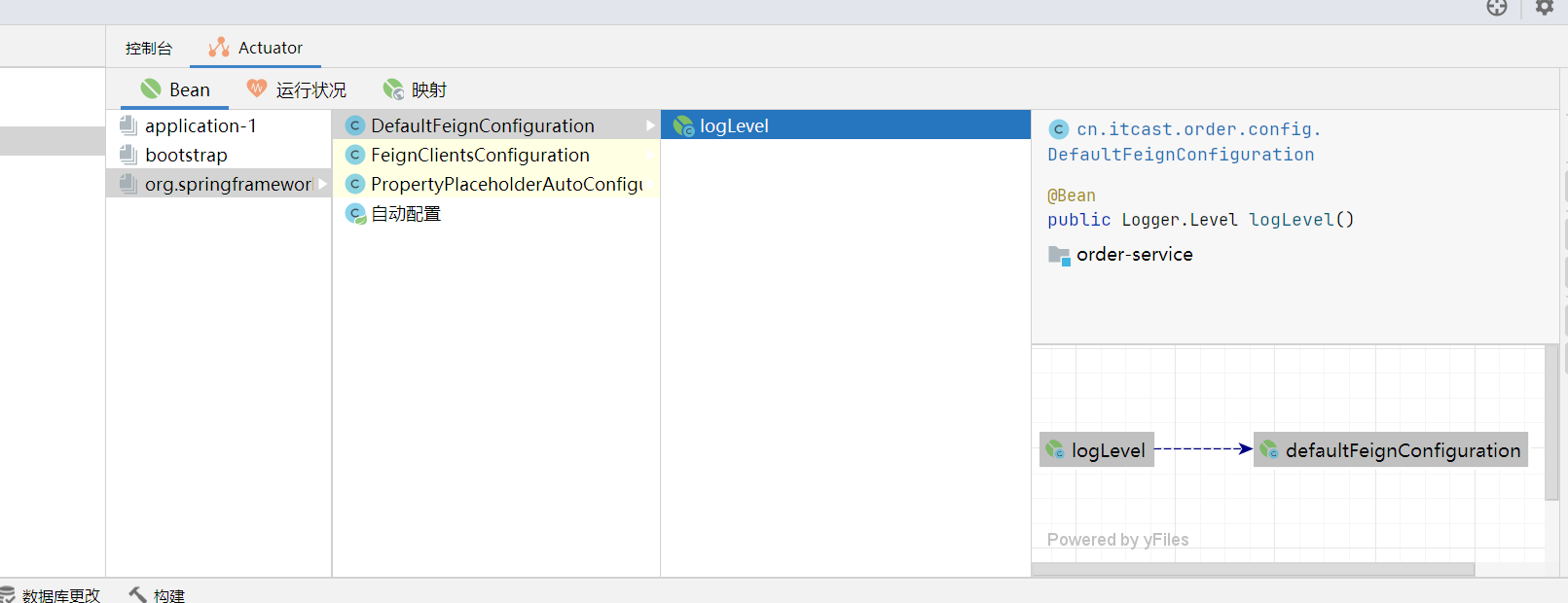Click the build hammer icon

point(137,595)
